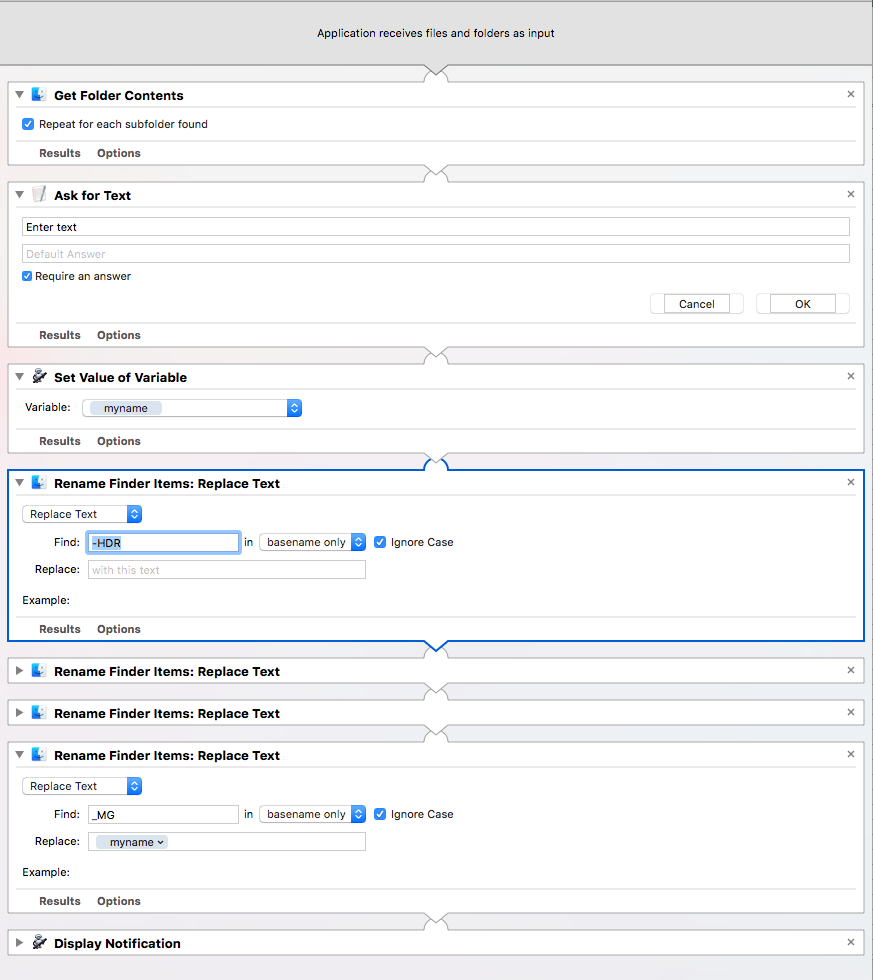This screenshot has width=873, height=980.
Task: Click the Ask for Text action icon
Action: tap(39, 194)
